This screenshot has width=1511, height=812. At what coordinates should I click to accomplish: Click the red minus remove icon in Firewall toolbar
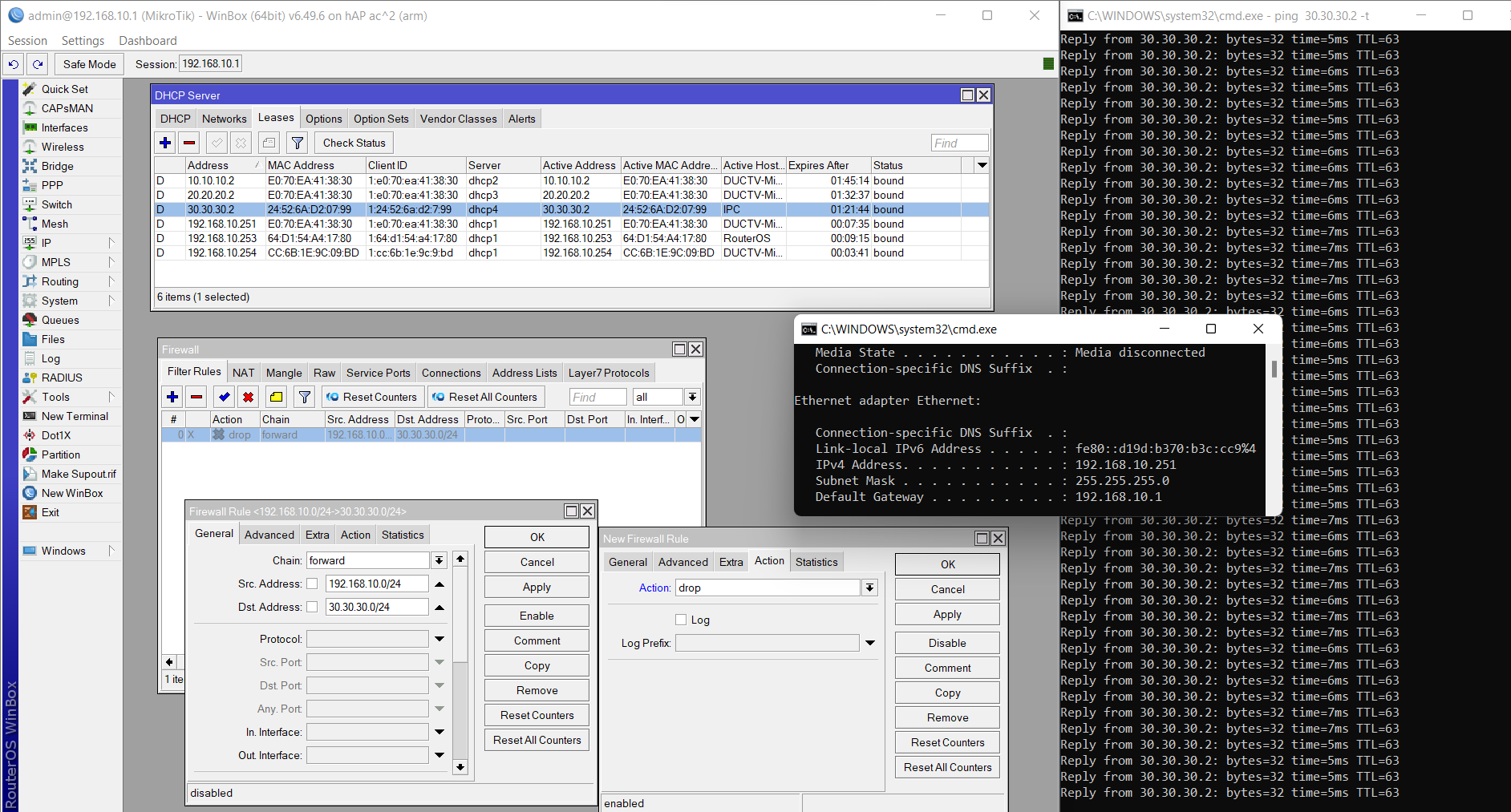196,397
